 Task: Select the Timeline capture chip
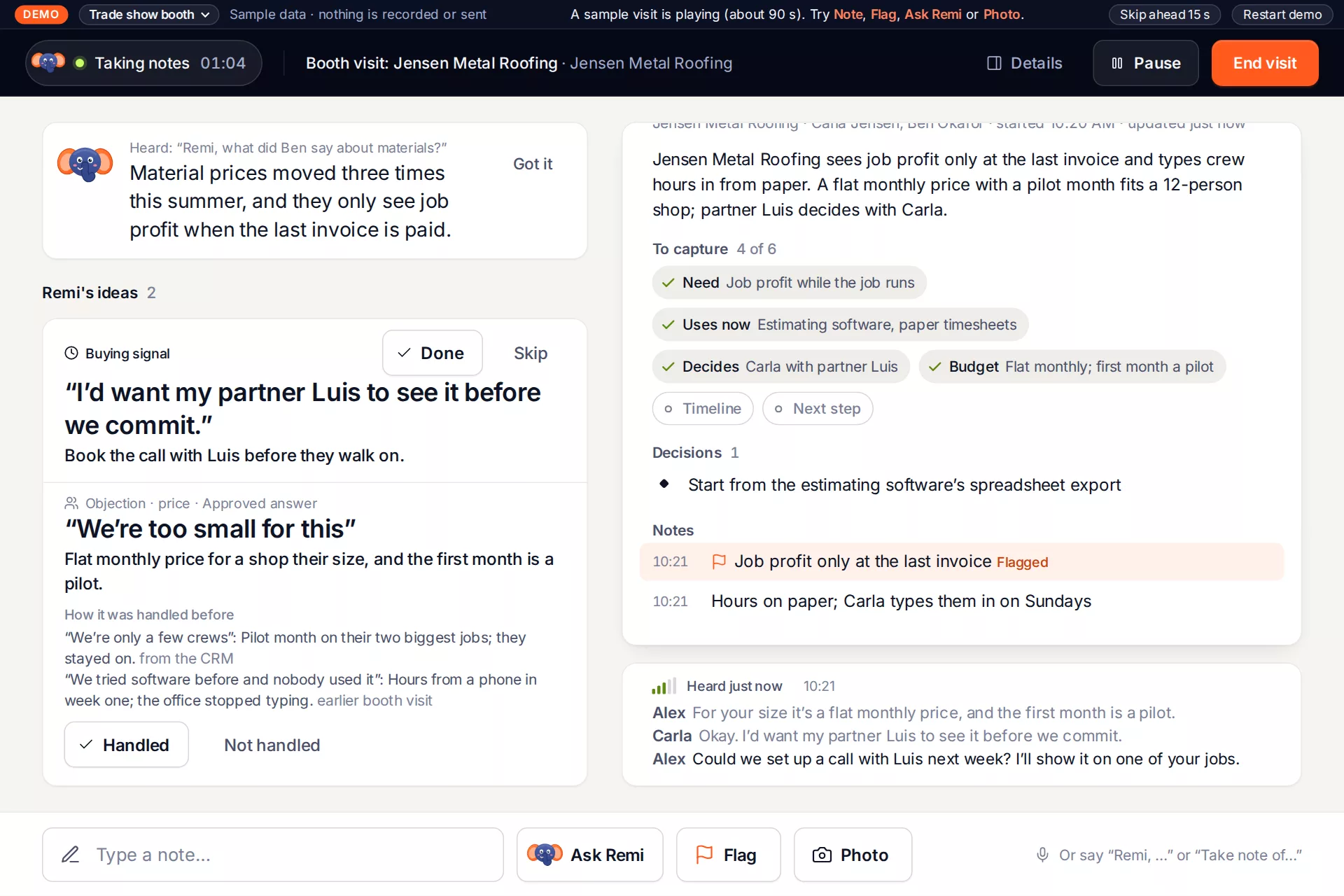click(x=703, y=409)
